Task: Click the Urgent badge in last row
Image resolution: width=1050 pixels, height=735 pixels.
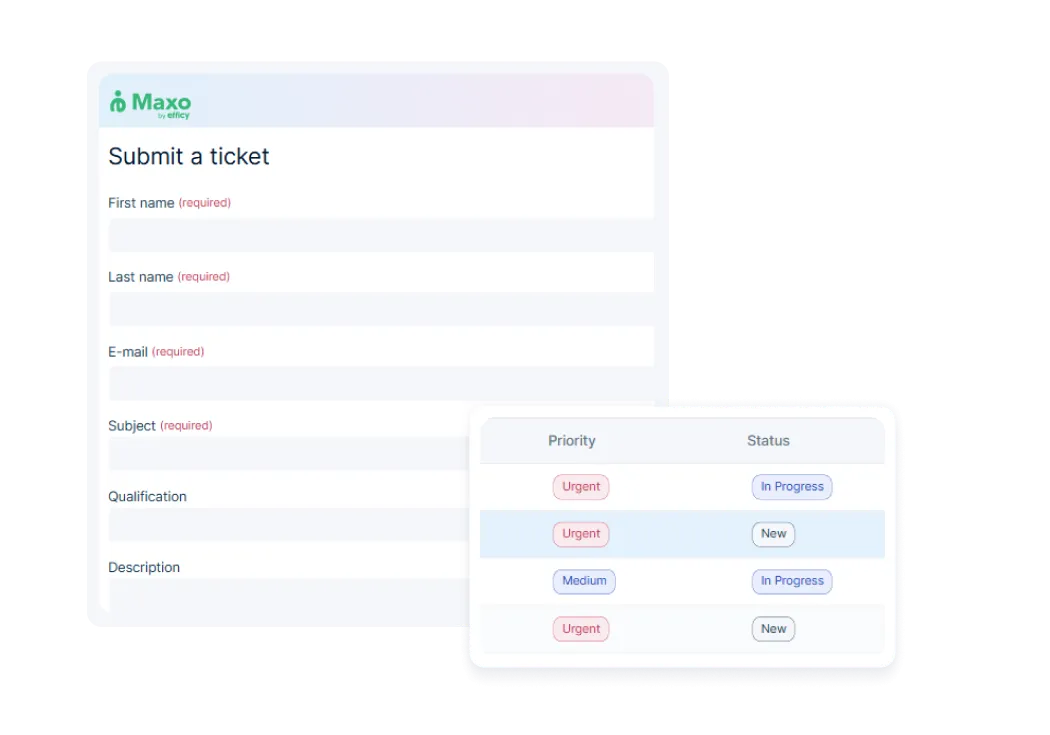Action: (581, 629)
